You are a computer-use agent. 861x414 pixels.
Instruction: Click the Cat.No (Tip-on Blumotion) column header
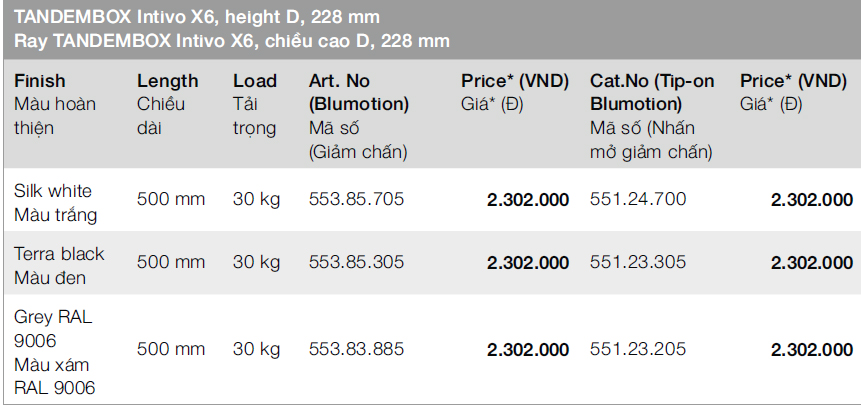pos(652,92)
